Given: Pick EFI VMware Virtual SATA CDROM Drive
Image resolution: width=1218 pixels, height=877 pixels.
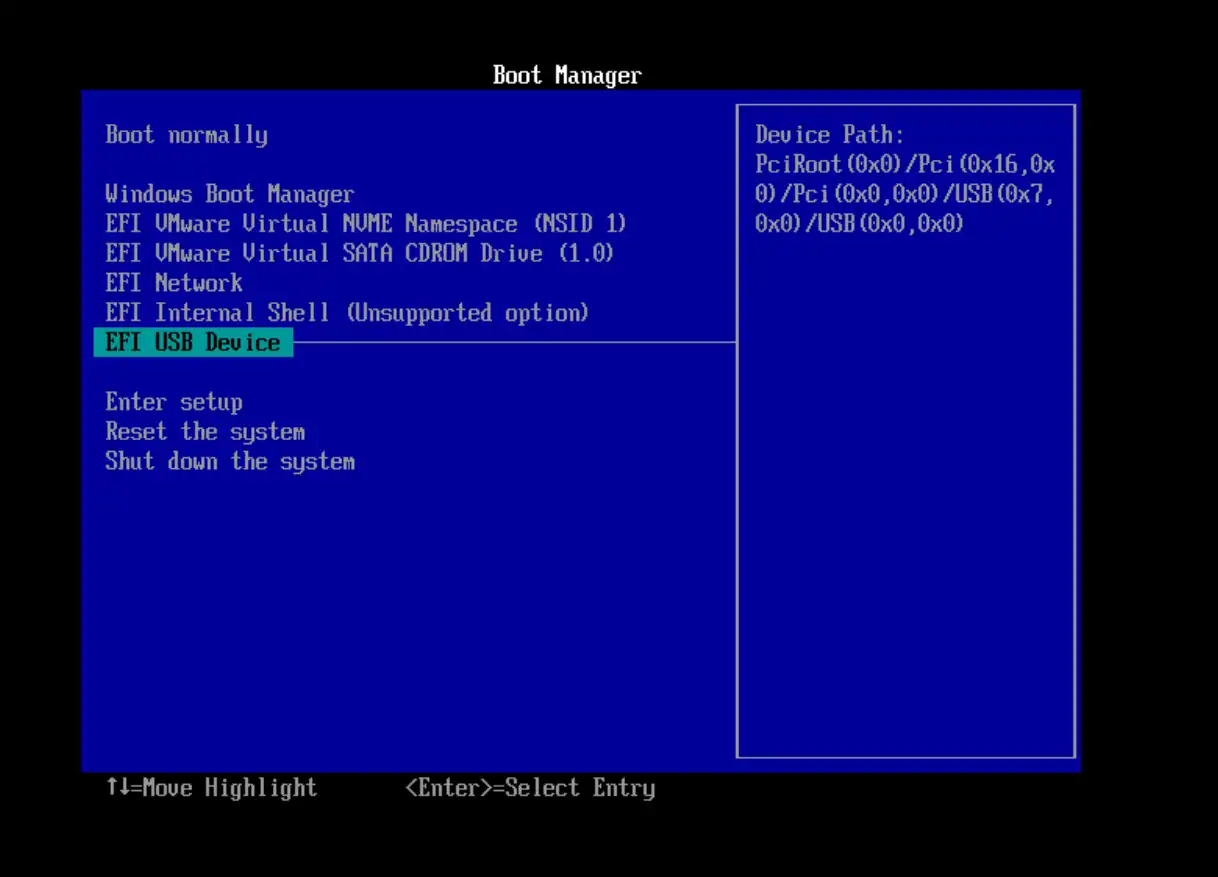Looking at the screenshot, I should tap(360, 253).
